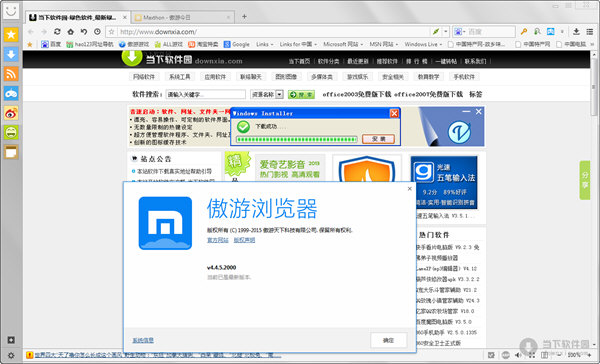Open the 版权声明 link in about dialog
Viewport: 600px width, 364px height.
244,240
